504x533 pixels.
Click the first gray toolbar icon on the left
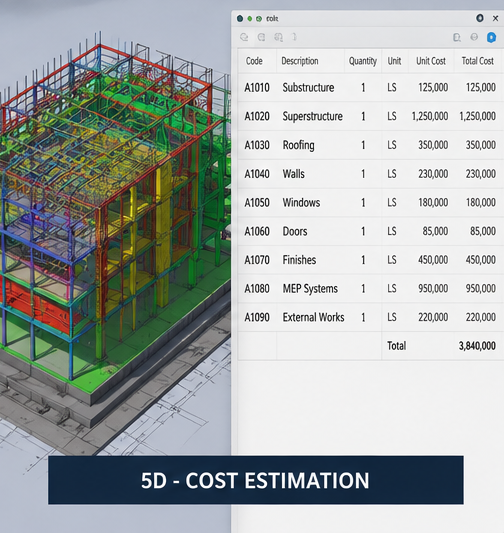pyautogui.click(x=244, y=37)
